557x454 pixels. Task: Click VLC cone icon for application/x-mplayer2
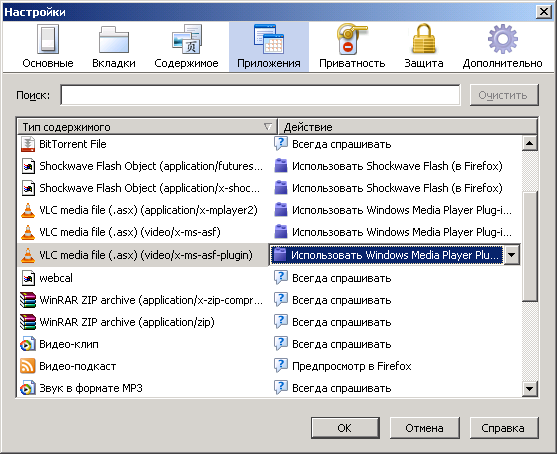pos(28,210)
